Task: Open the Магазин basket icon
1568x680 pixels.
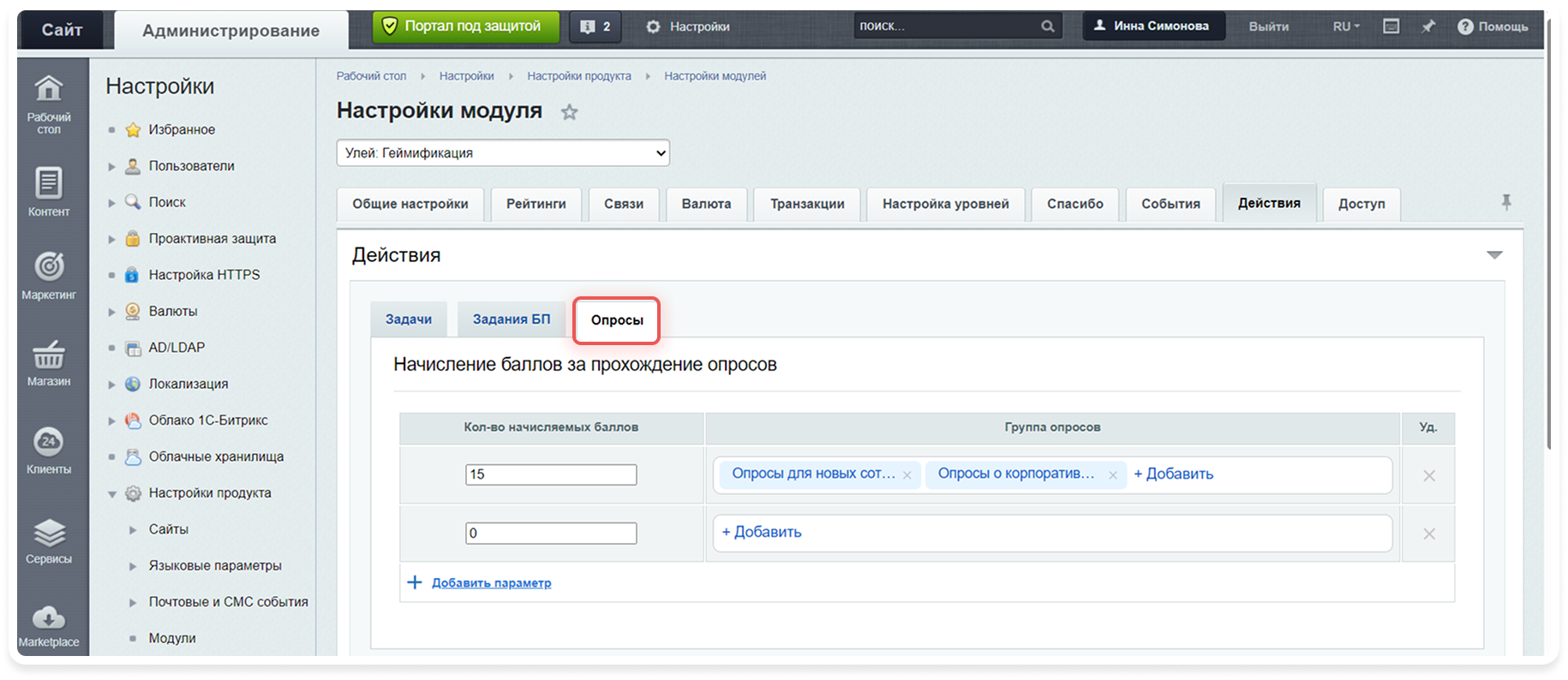Action: [49, 354]
